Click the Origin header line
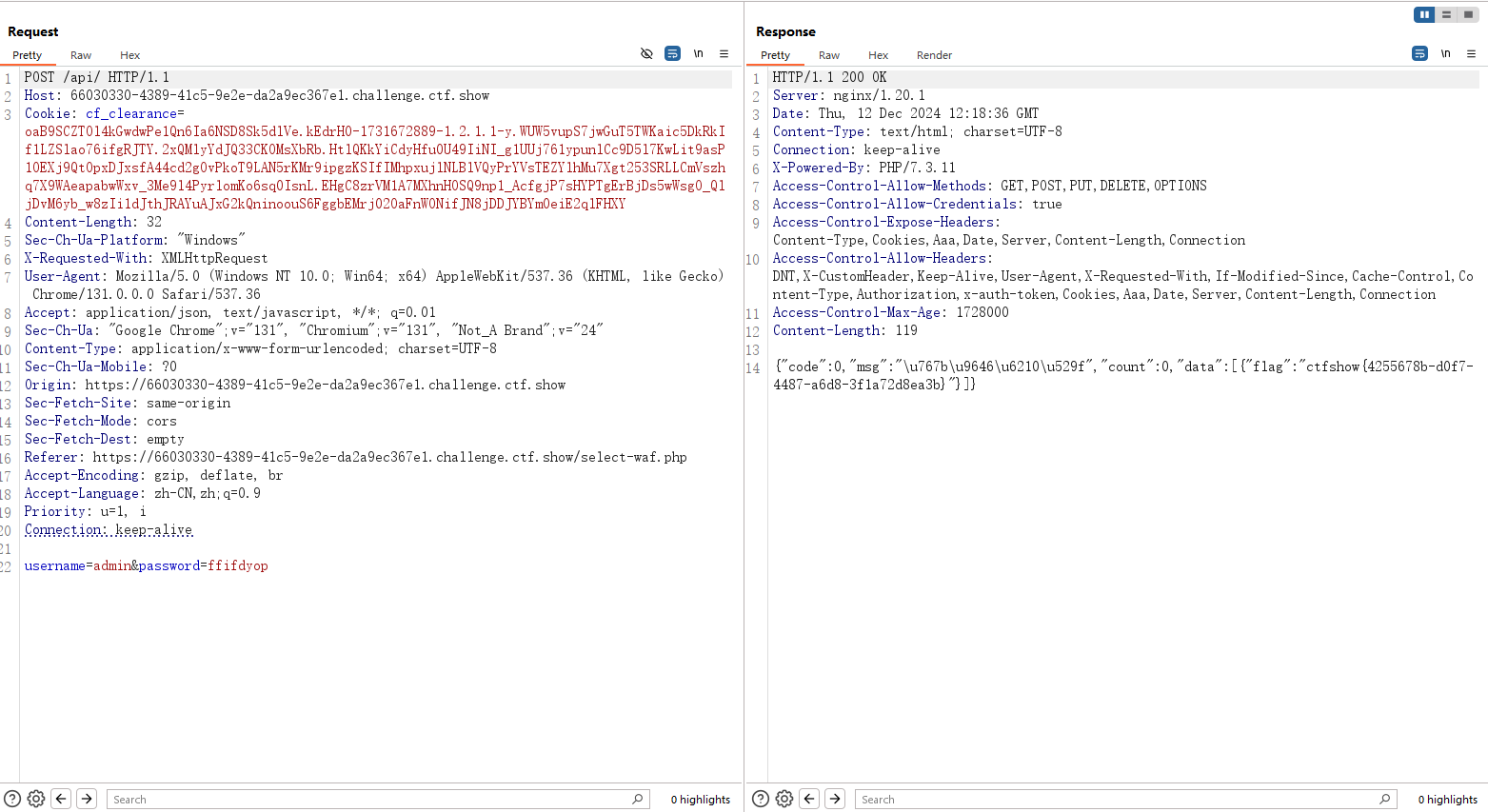The width and height of the screenshot is (1488, 812). click(x=295, y=385)
